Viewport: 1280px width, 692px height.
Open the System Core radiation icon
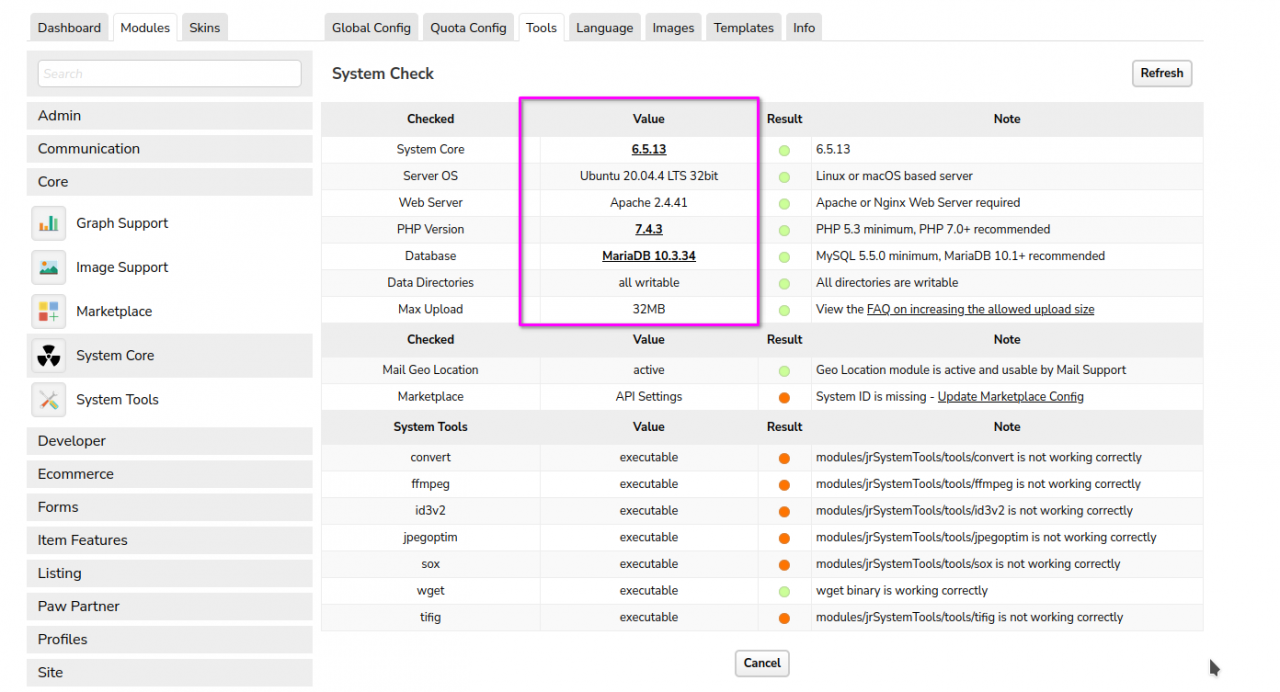pyautogui.click(x=48, y=356)
